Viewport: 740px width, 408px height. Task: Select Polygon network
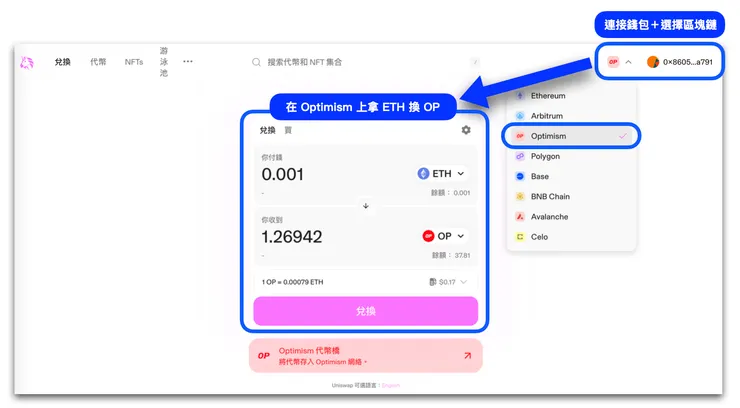point(571,157)
